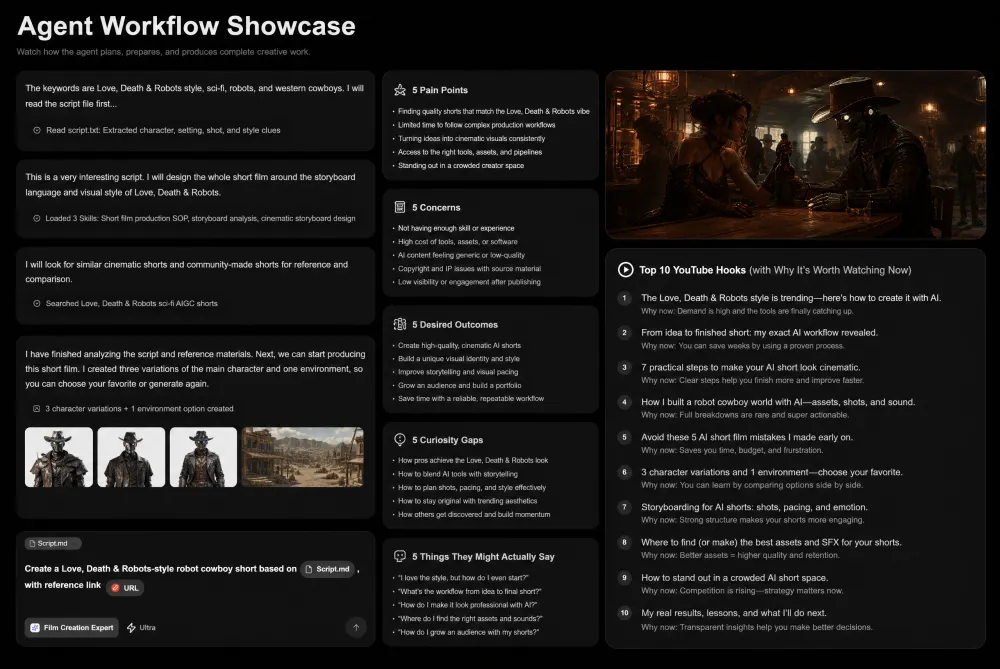The width and height of the screenshot is (1000, 669).
Task: Click 'Storyboarding for AI shorts' hook title
Action: click(754, 507)
